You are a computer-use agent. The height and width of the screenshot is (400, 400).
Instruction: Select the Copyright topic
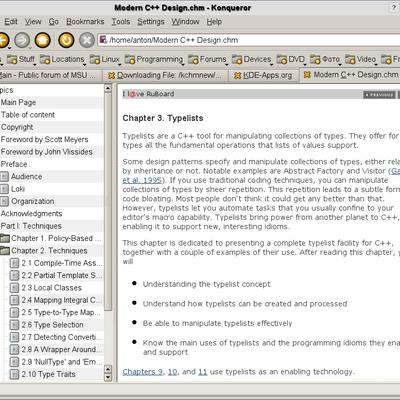point(17,127)
